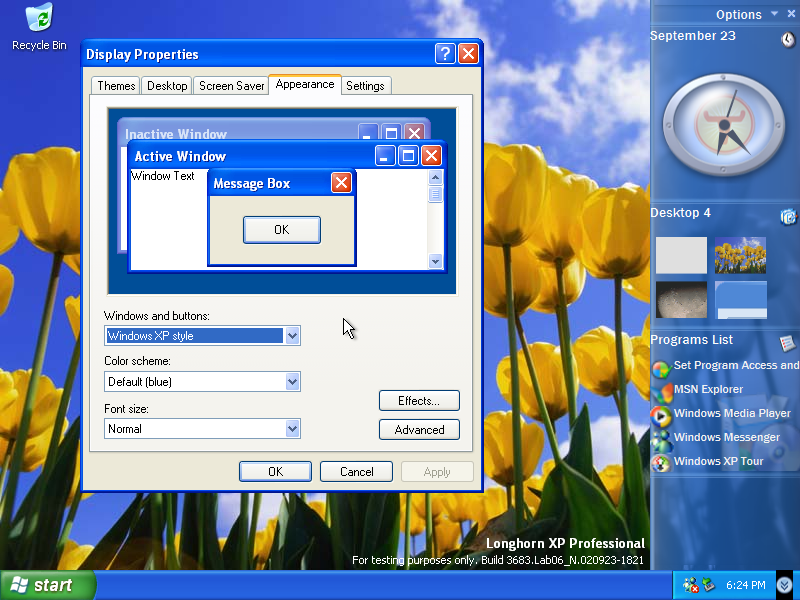Launch Windows Media Player from sidebar

pos(731,413)
